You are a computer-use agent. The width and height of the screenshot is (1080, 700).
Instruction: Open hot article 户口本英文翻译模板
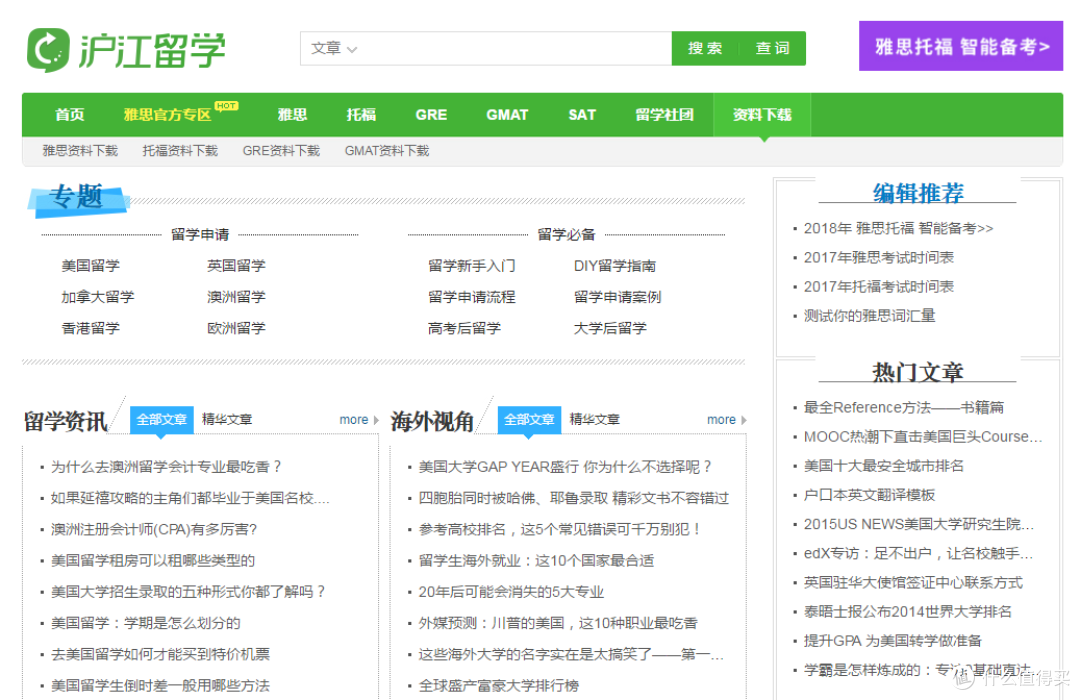(869, 495)
